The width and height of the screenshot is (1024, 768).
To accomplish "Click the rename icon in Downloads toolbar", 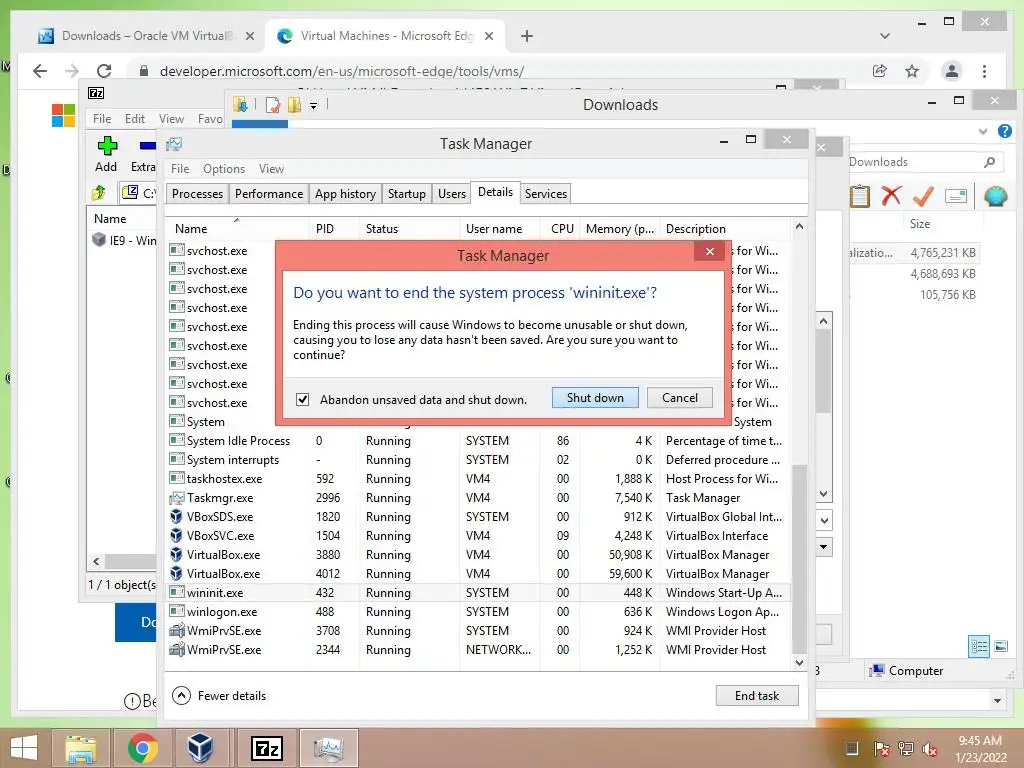I will (955, 195).
